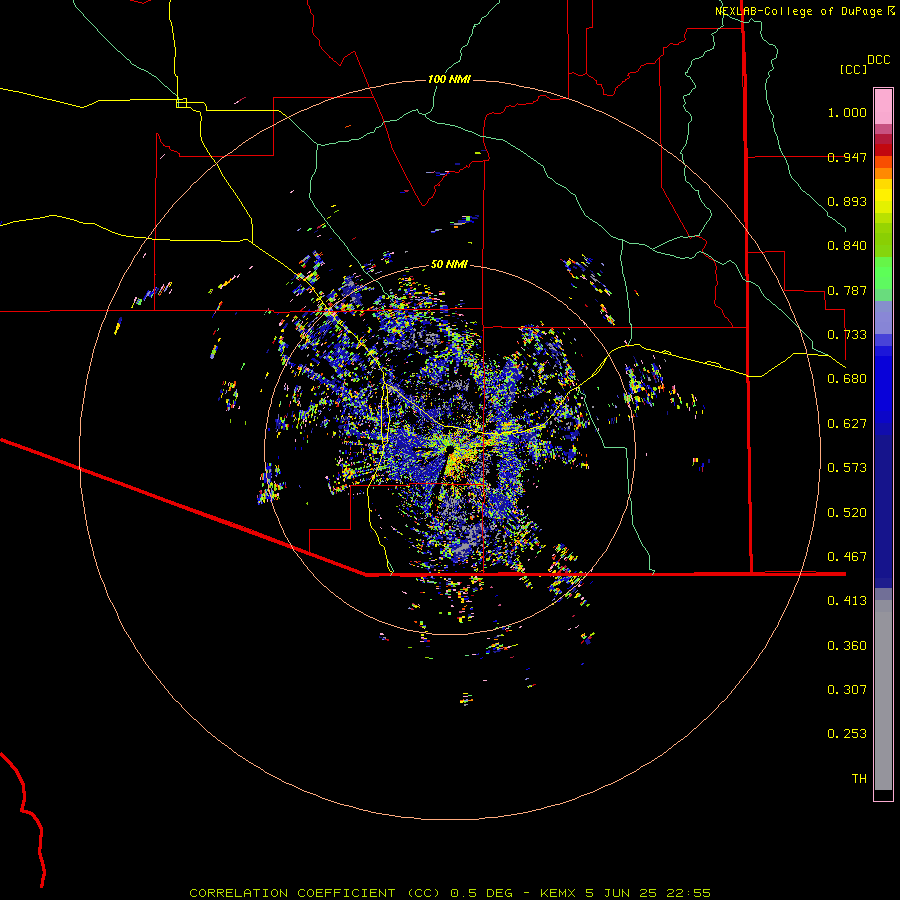Click the 0.573 legend value
The image size is (900, 900).
click(847, 468)
